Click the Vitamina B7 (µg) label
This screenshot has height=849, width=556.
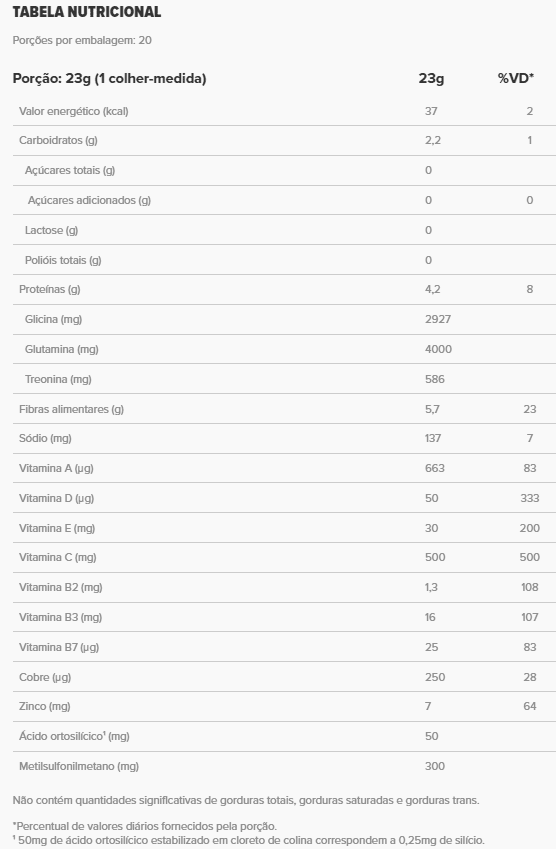click(59, 647)
